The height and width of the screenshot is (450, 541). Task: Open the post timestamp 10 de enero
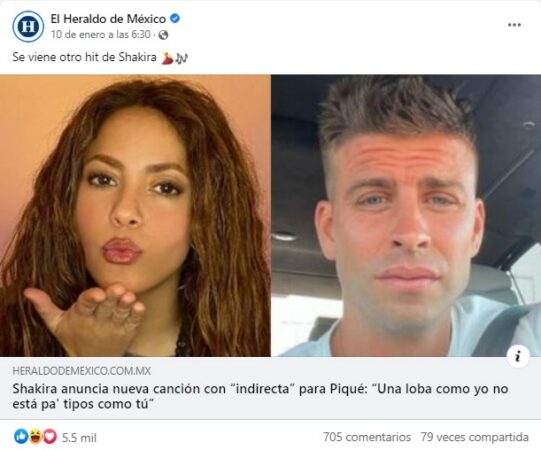(x=100, y=35)
